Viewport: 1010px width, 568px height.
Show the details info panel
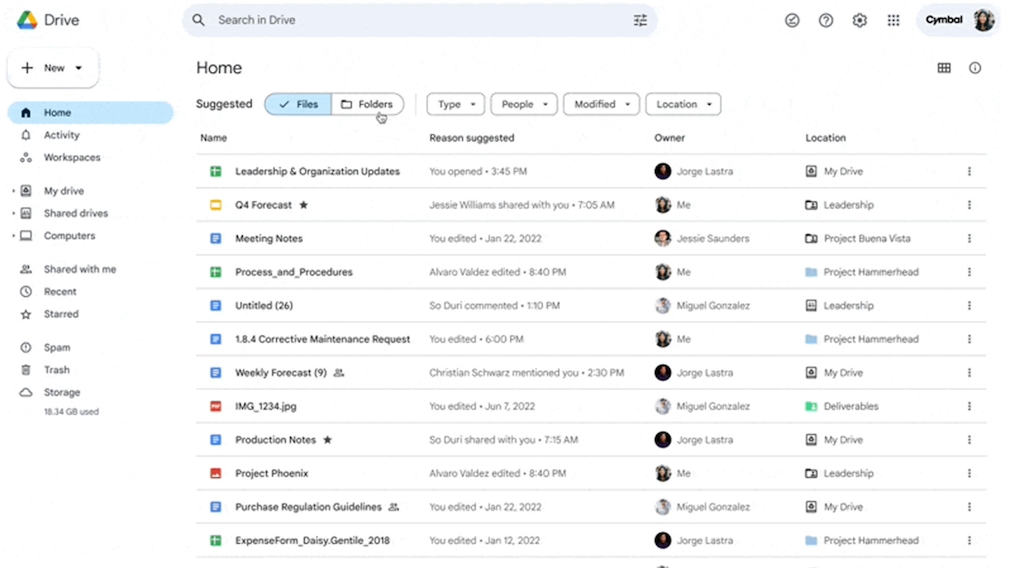click(975, 68)
